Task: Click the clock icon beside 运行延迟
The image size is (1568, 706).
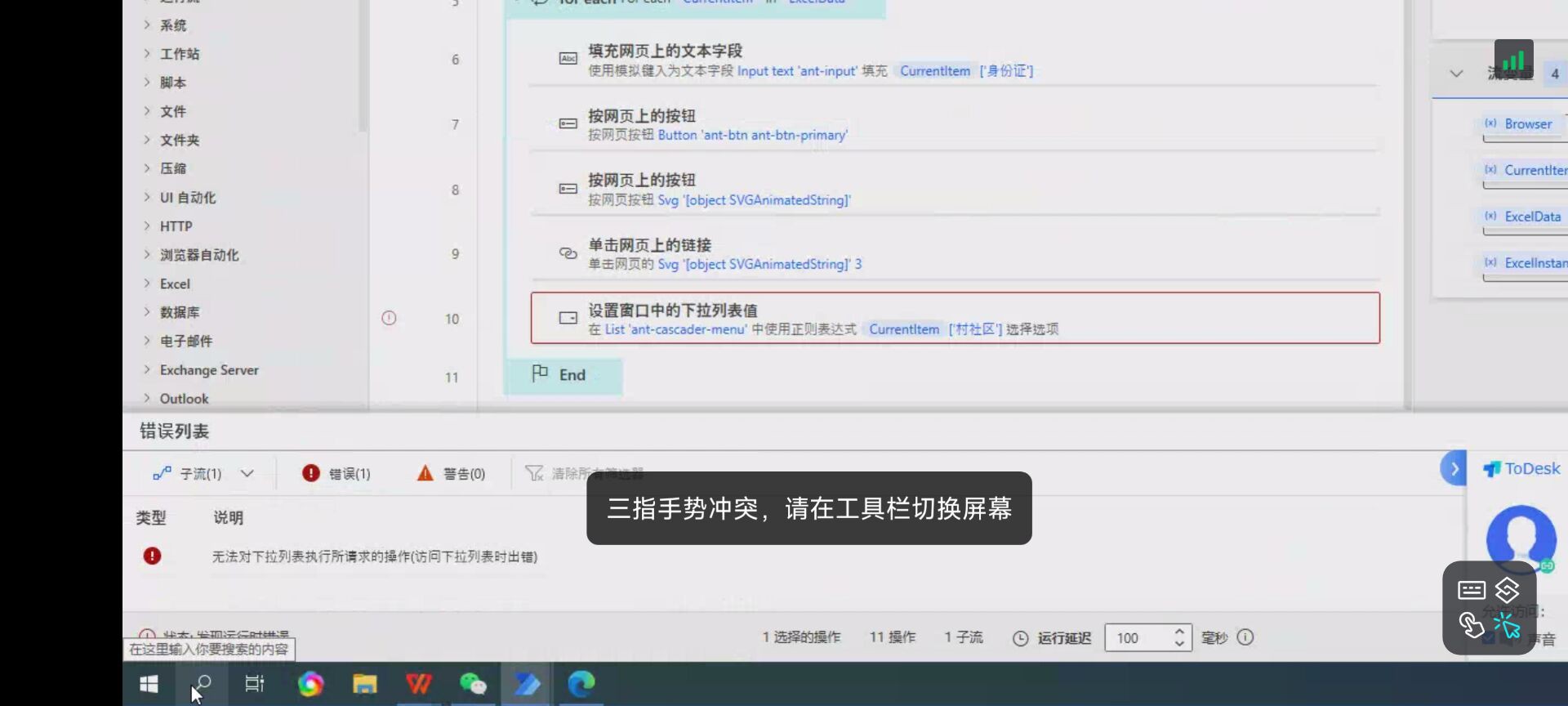Action: click(x=1020, y=638)
